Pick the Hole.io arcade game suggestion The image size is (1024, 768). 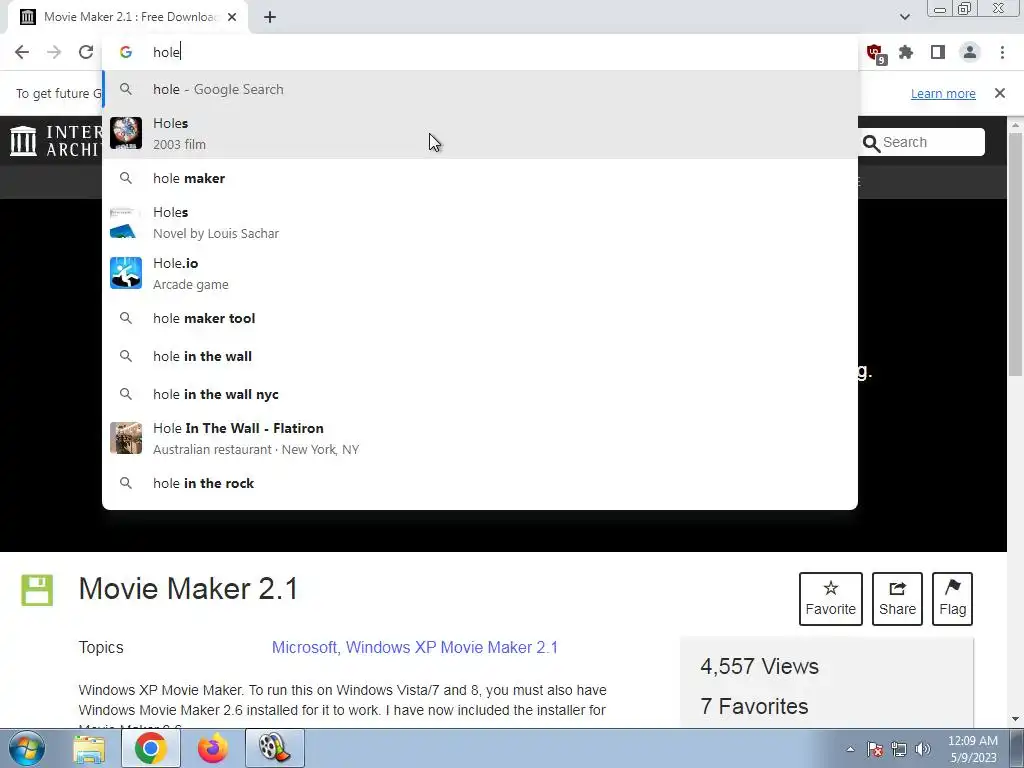tap(480, 274)
